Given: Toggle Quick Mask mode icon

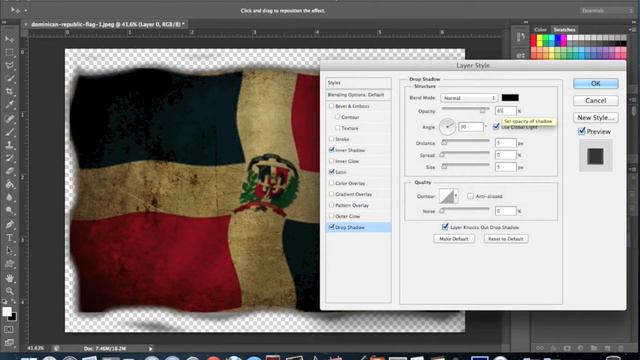Looking at the screenshot, I should (9, 329).
